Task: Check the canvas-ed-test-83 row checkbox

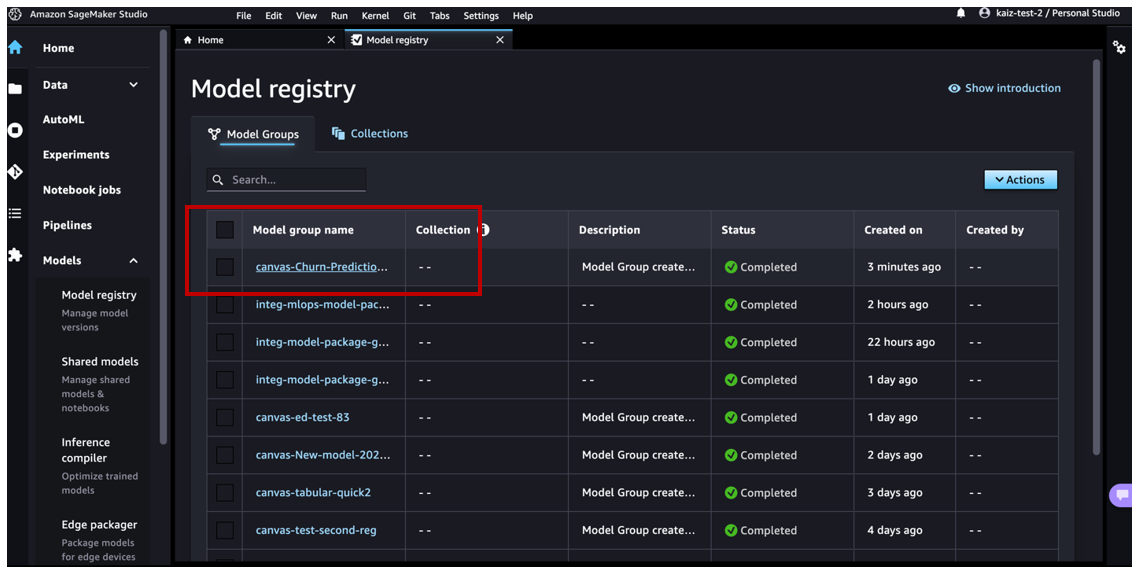Action: (225, 417)
